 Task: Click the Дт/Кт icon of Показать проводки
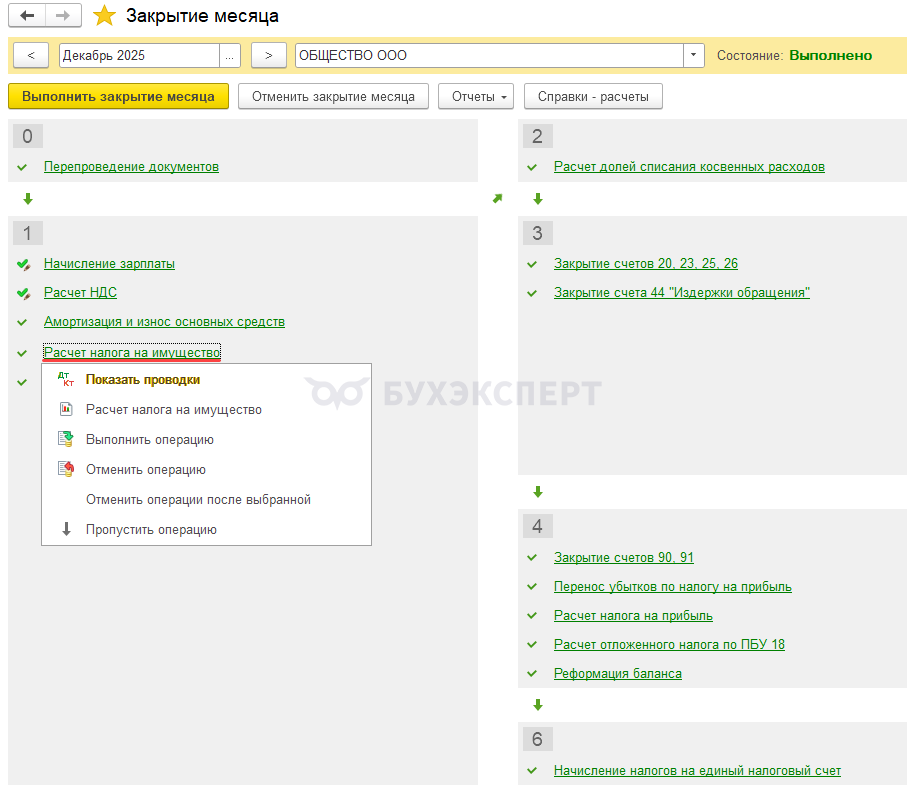pos(66,380)
